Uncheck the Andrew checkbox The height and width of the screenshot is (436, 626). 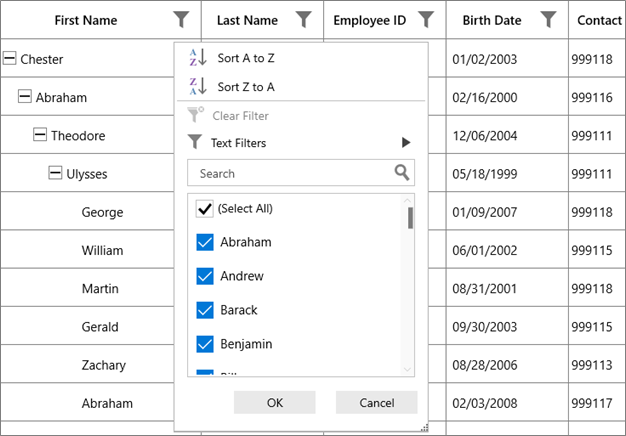205,276
